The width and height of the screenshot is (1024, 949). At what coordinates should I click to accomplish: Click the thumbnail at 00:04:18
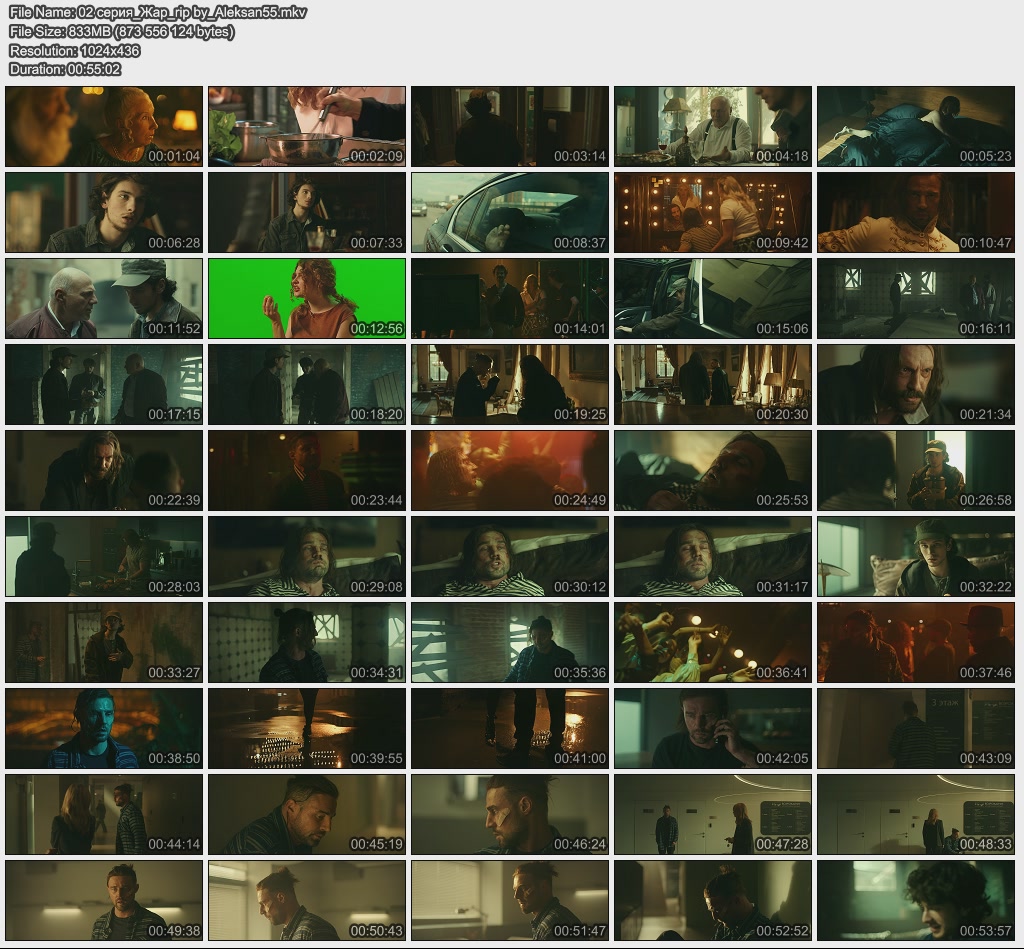[x=713, y=126]
